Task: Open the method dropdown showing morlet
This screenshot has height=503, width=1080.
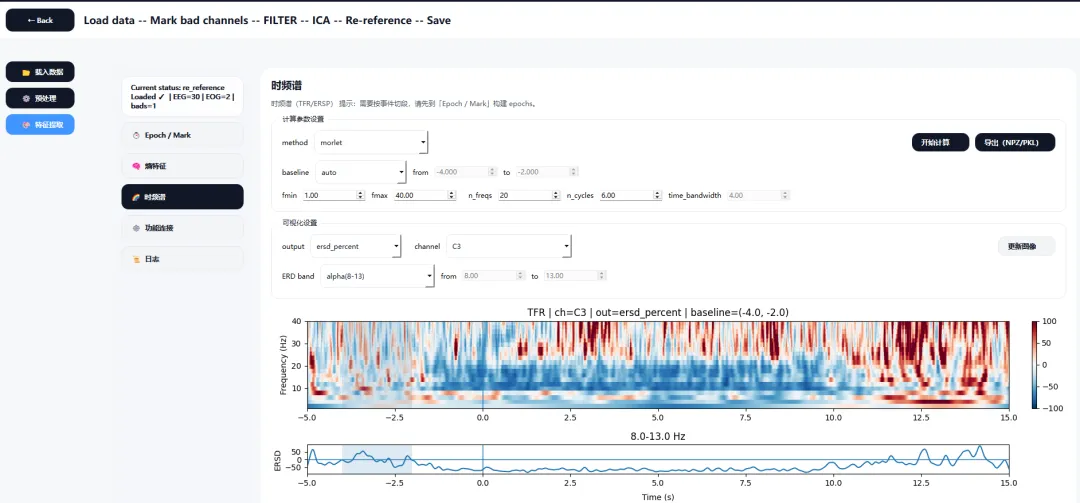Action: pos(371,143)
